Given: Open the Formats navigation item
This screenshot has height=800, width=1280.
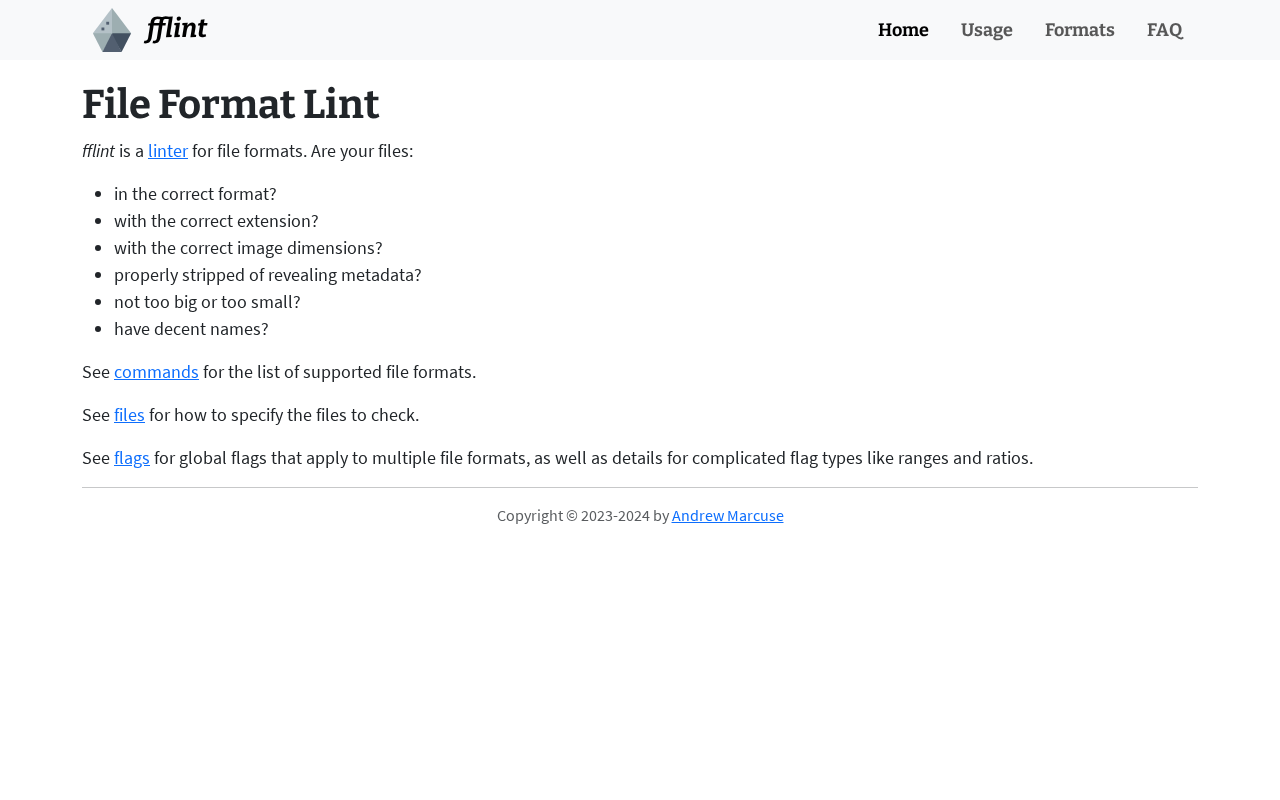Looking at the screenshot, I should 1079,30.
